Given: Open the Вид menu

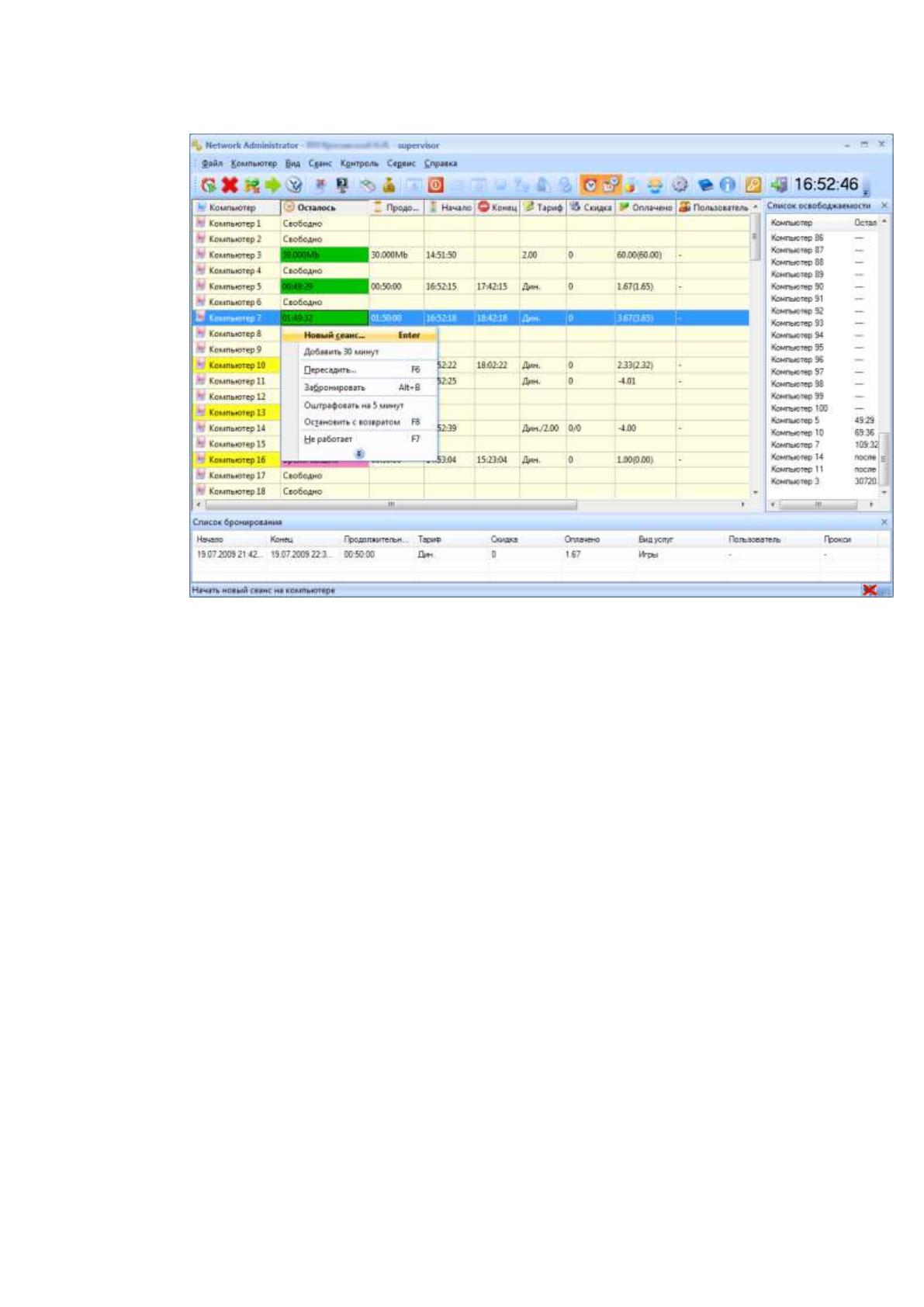Looking at the screenshot, I should click(292, 164).
